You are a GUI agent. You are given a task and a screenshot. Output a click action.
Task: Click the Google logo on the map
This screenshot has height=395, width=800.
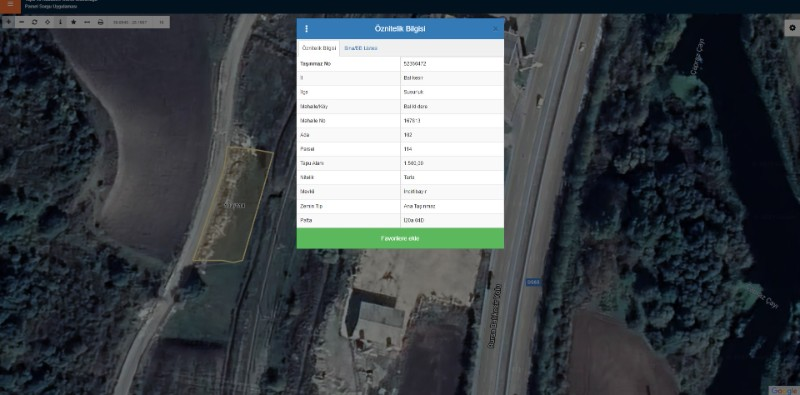coord(784,390)
